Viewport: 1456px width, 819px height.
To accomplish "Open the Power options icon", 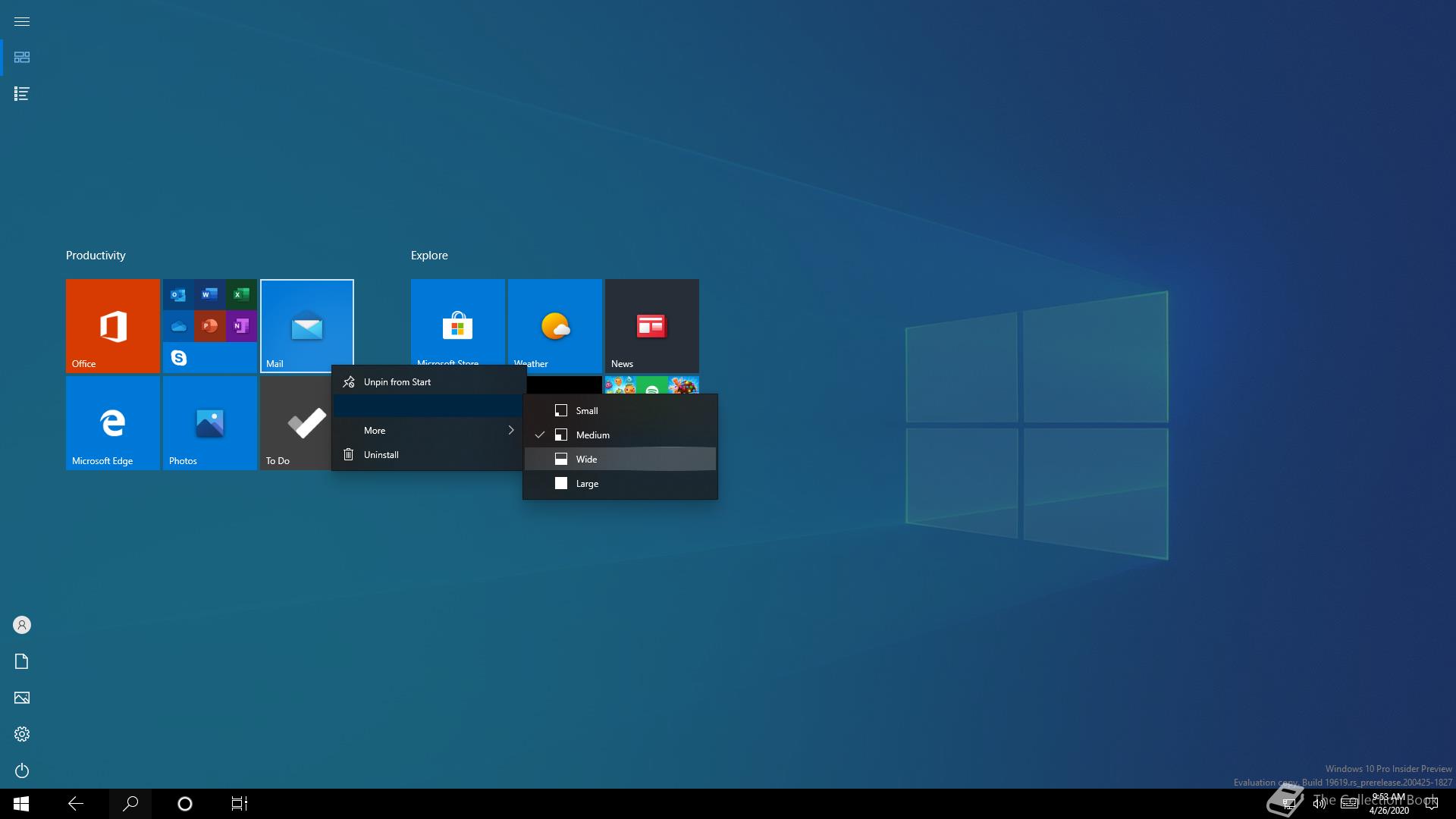I will click(x=22, y=770).
